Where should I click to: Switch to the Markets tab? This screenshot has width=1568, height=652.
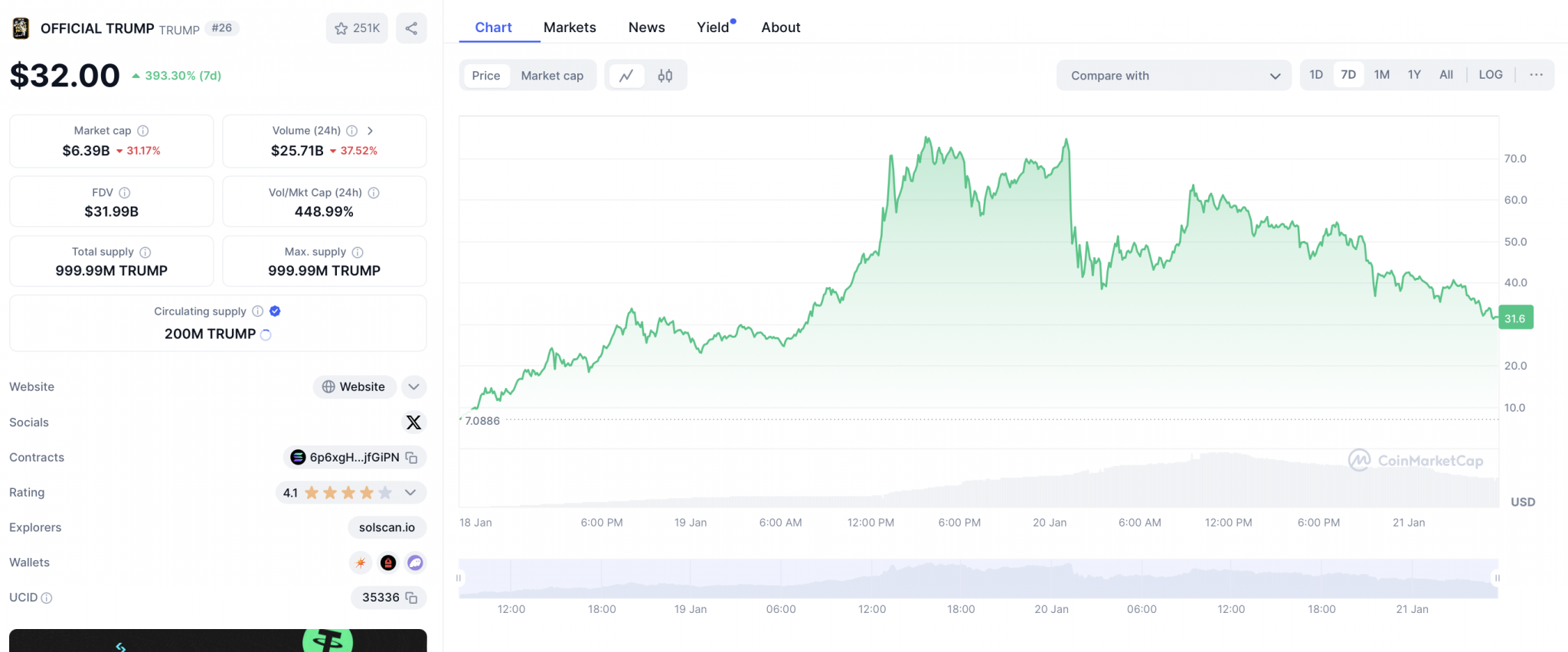[570, 28]
